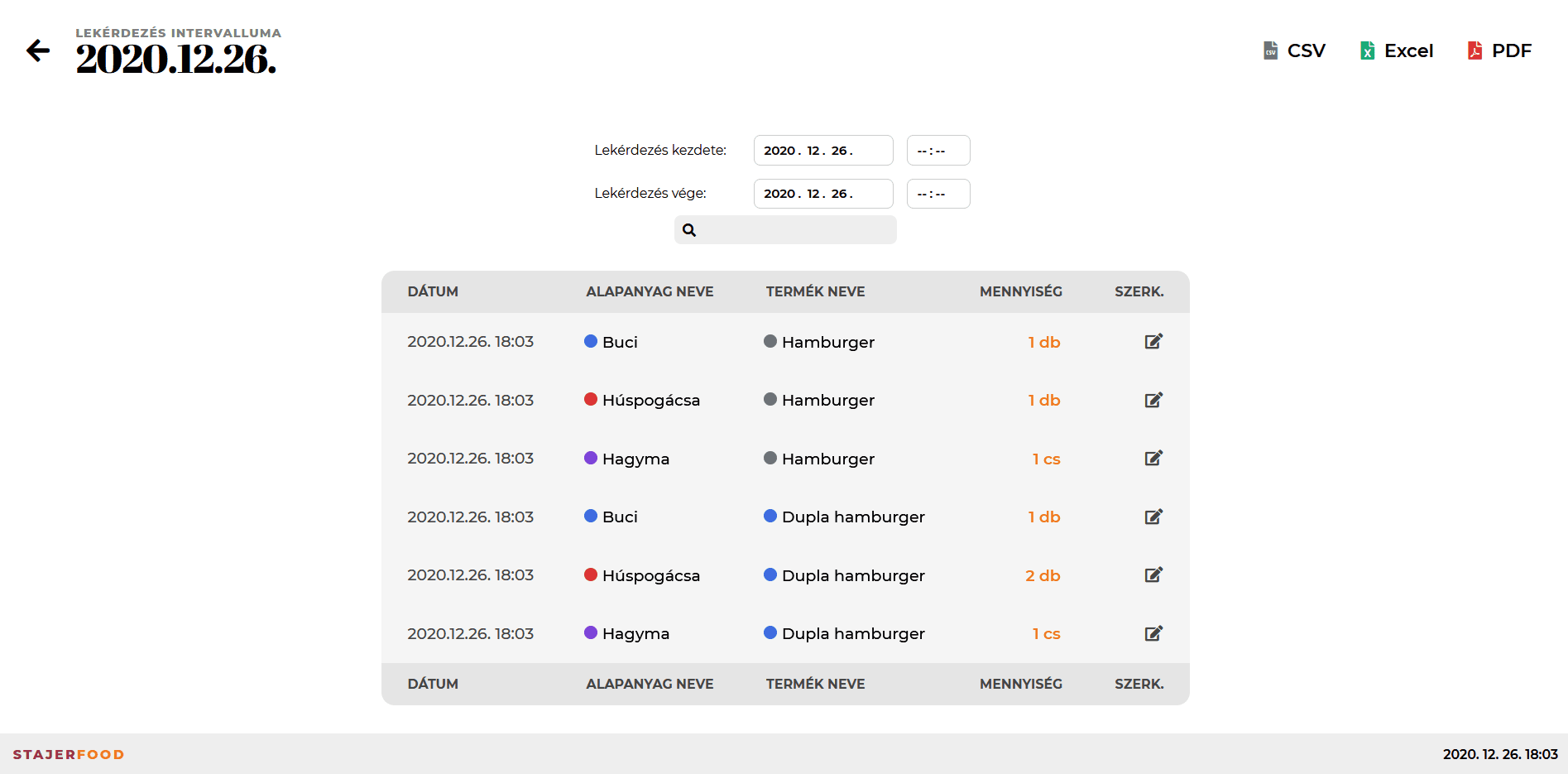Edit the Húspogácsa Dupla hamburger row
The height and width of the screenshot is (774, 1568).
tap(1153, 575)
